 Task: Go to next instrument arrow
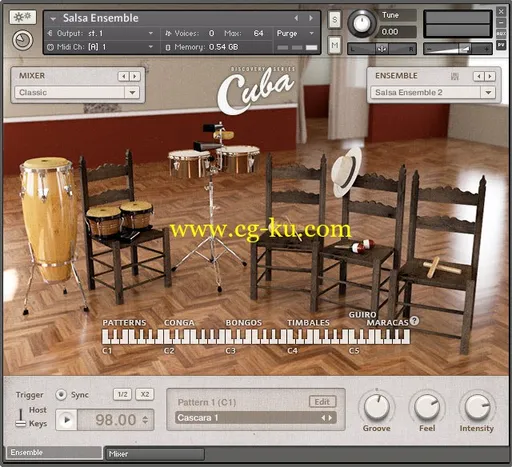click(x=311, y=18)
